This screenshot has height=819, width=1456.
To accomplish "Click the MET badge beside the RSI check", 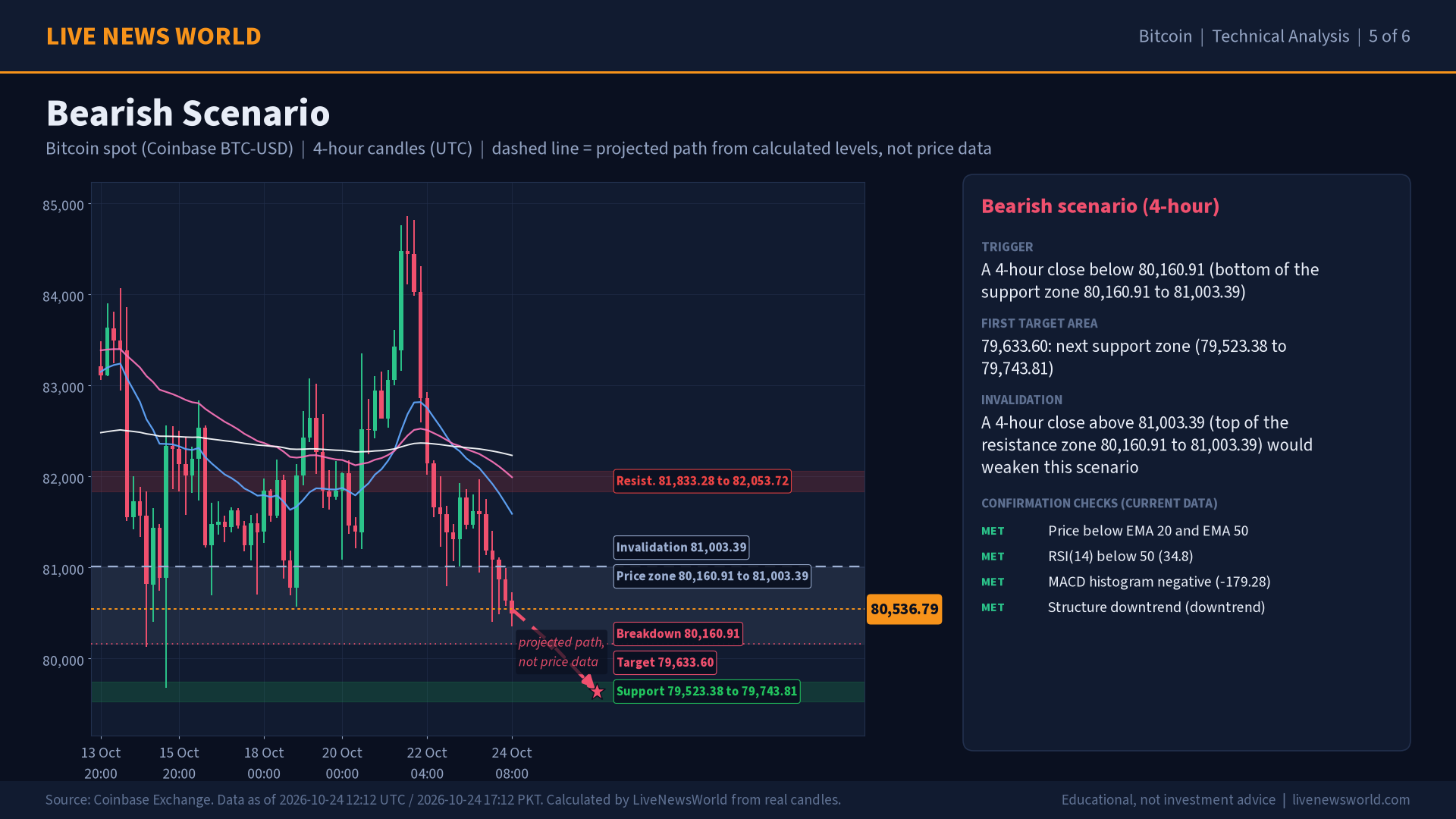I will pos(993,557).
